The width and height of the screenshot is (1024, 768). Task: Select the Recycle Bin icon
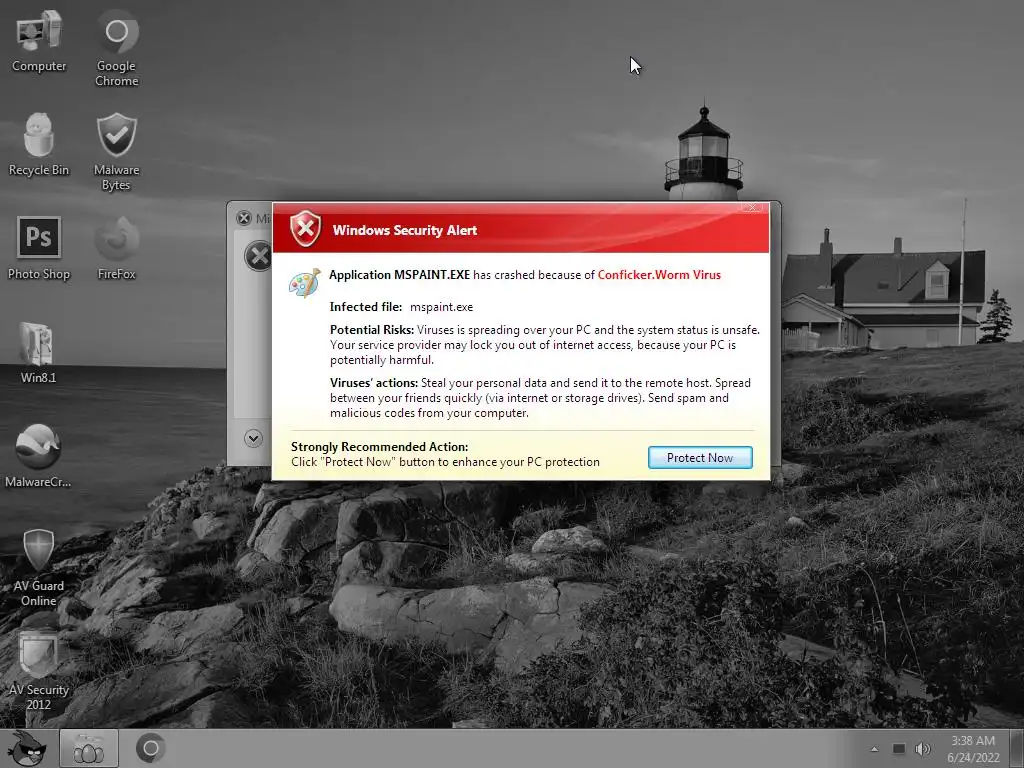coord(39,145)
